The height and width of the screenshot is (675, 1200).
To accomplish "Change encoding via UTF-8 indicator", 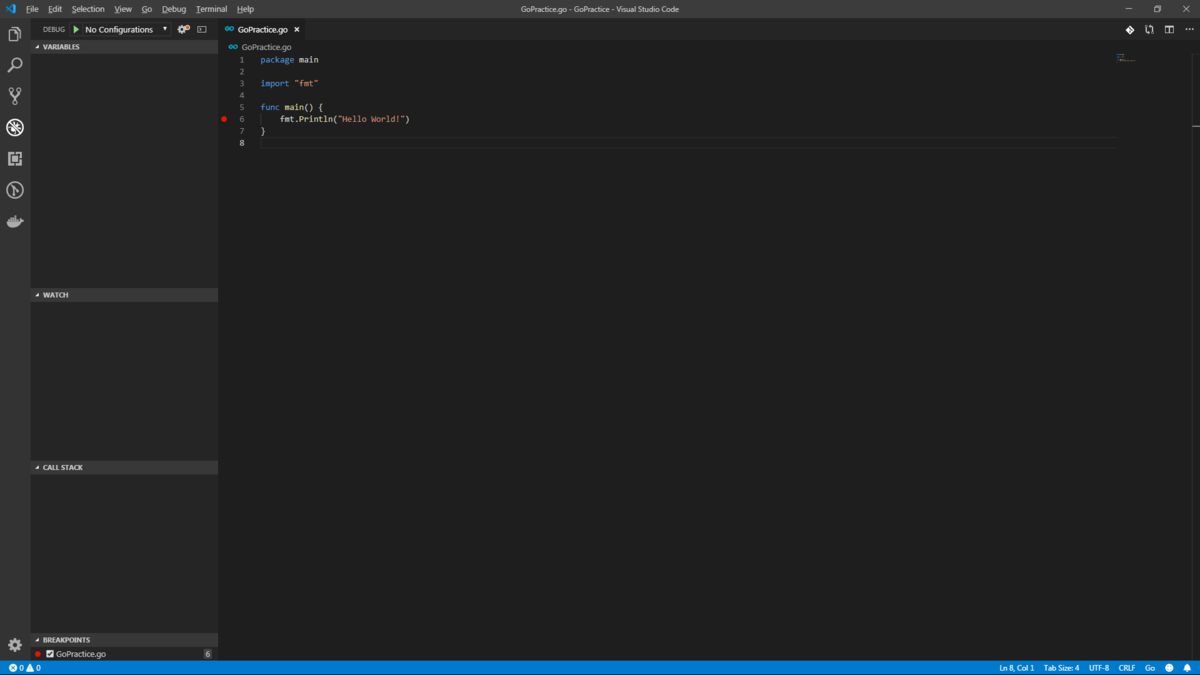I will coord(1099,668).
